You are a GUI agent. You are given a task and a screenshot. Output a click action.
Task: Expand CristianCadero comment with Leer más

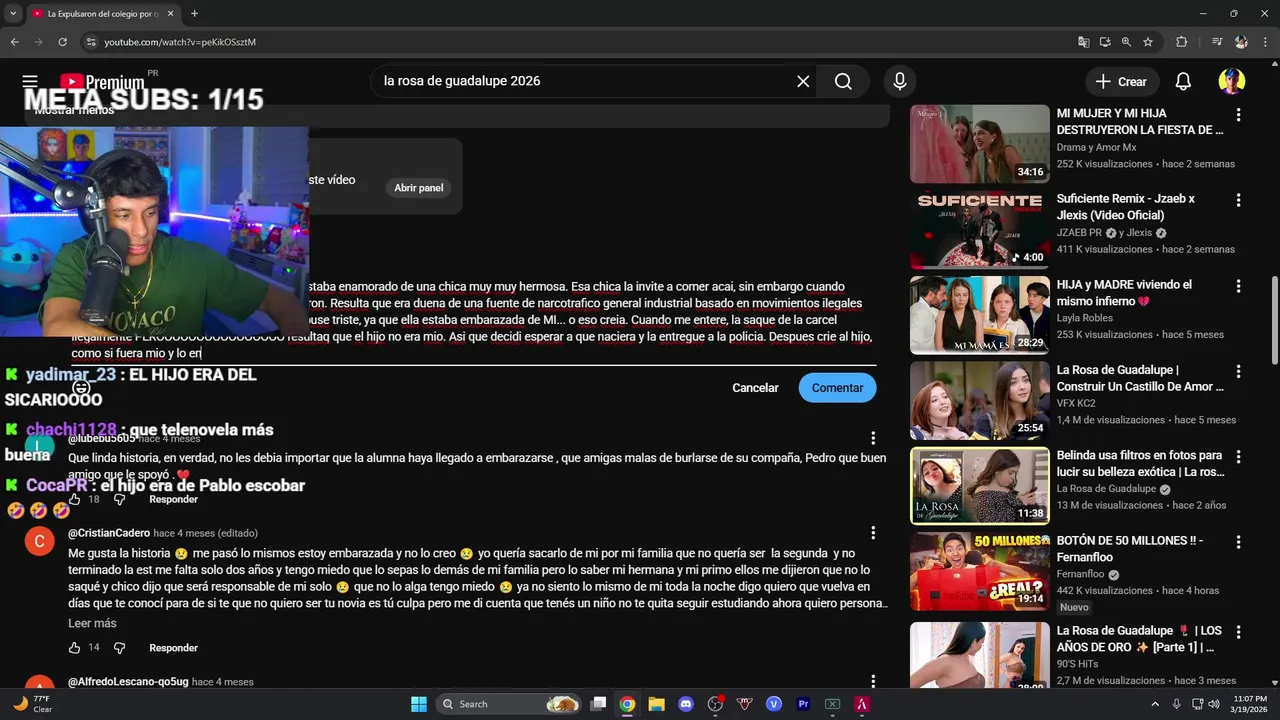(92, 623)
